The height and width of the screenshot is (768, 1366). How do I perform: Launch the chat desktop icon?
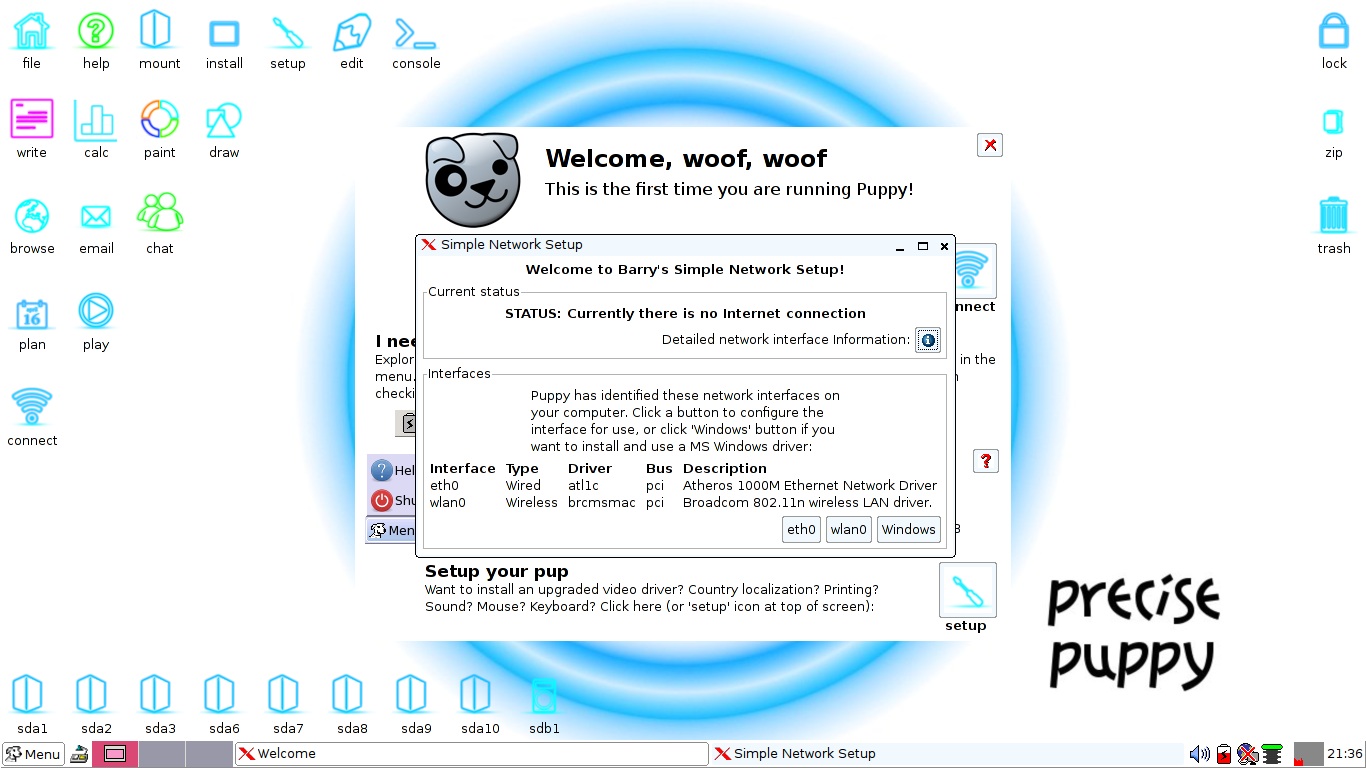click(x=160, y=213)
